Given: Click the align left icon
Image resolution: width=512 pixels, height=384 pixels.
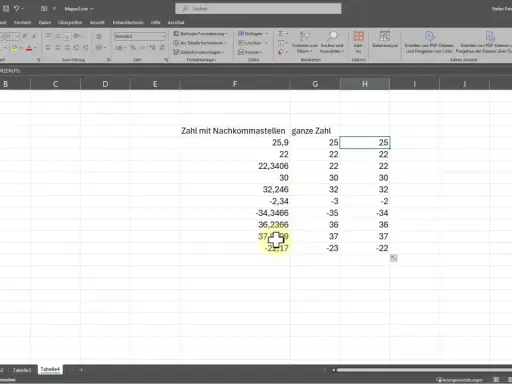Looking at the screenshot, I should point(49,48).
